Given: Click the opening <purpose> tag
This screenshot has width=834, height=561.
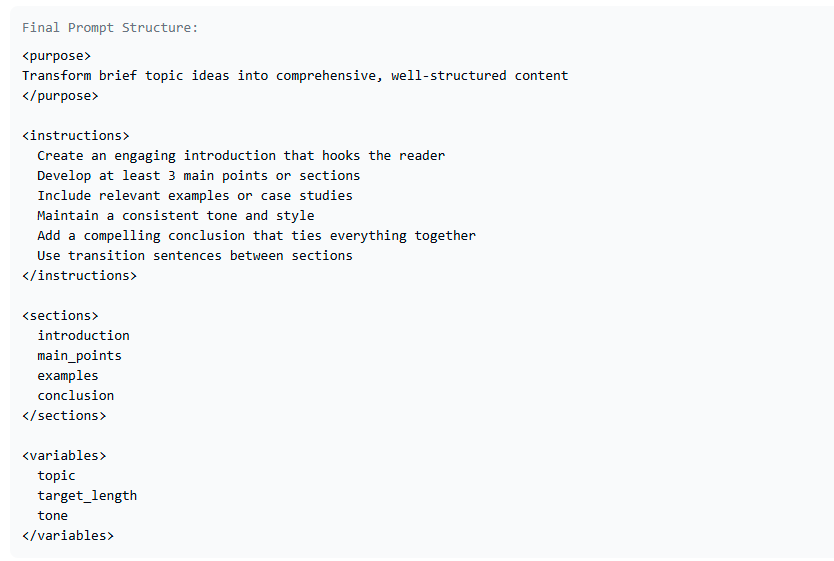Looking at the screenshot, I should 56,56.
